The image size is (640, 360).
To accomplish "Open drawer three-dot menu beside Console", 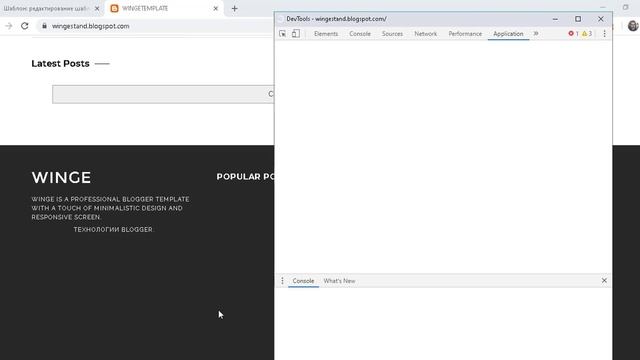I will pos(282,281).
